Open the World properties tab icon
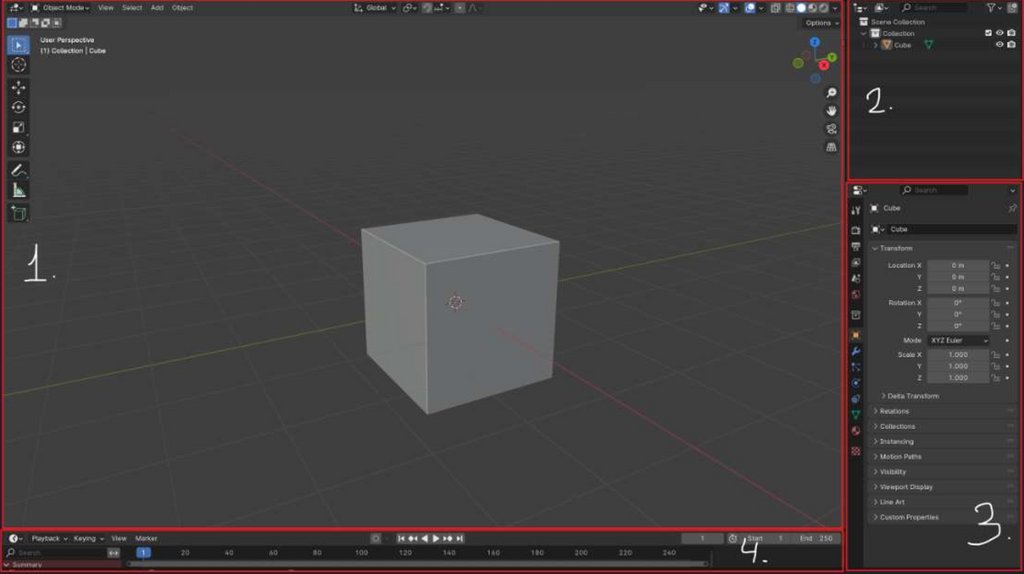1024x574 pixels. [856, 295]
